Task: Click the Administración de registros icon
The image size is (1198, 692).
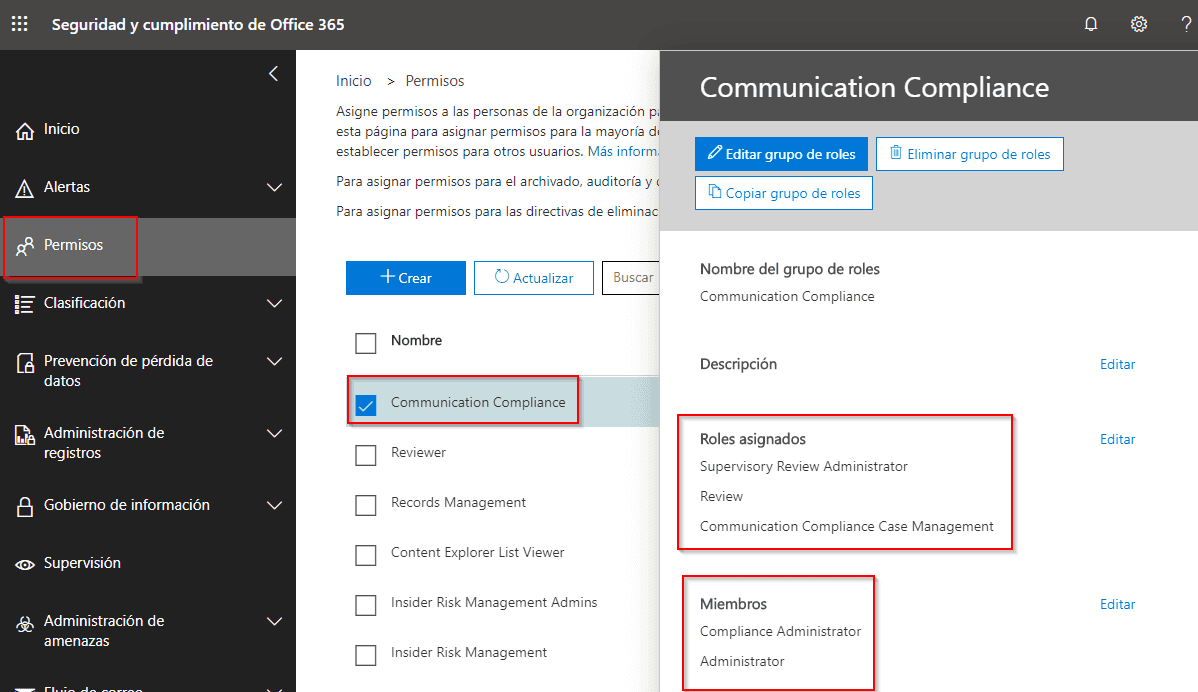Action: click(24, 435)
